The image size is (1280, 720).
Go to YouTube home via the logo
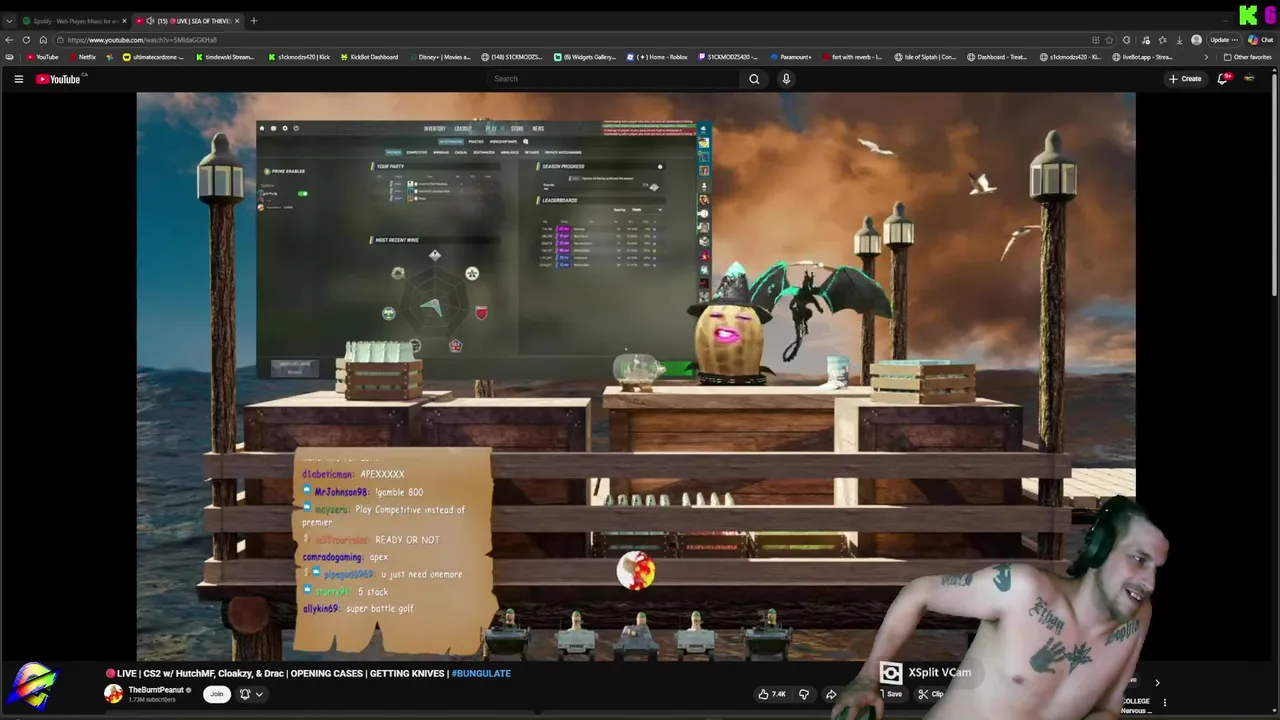tap(58, 79)
